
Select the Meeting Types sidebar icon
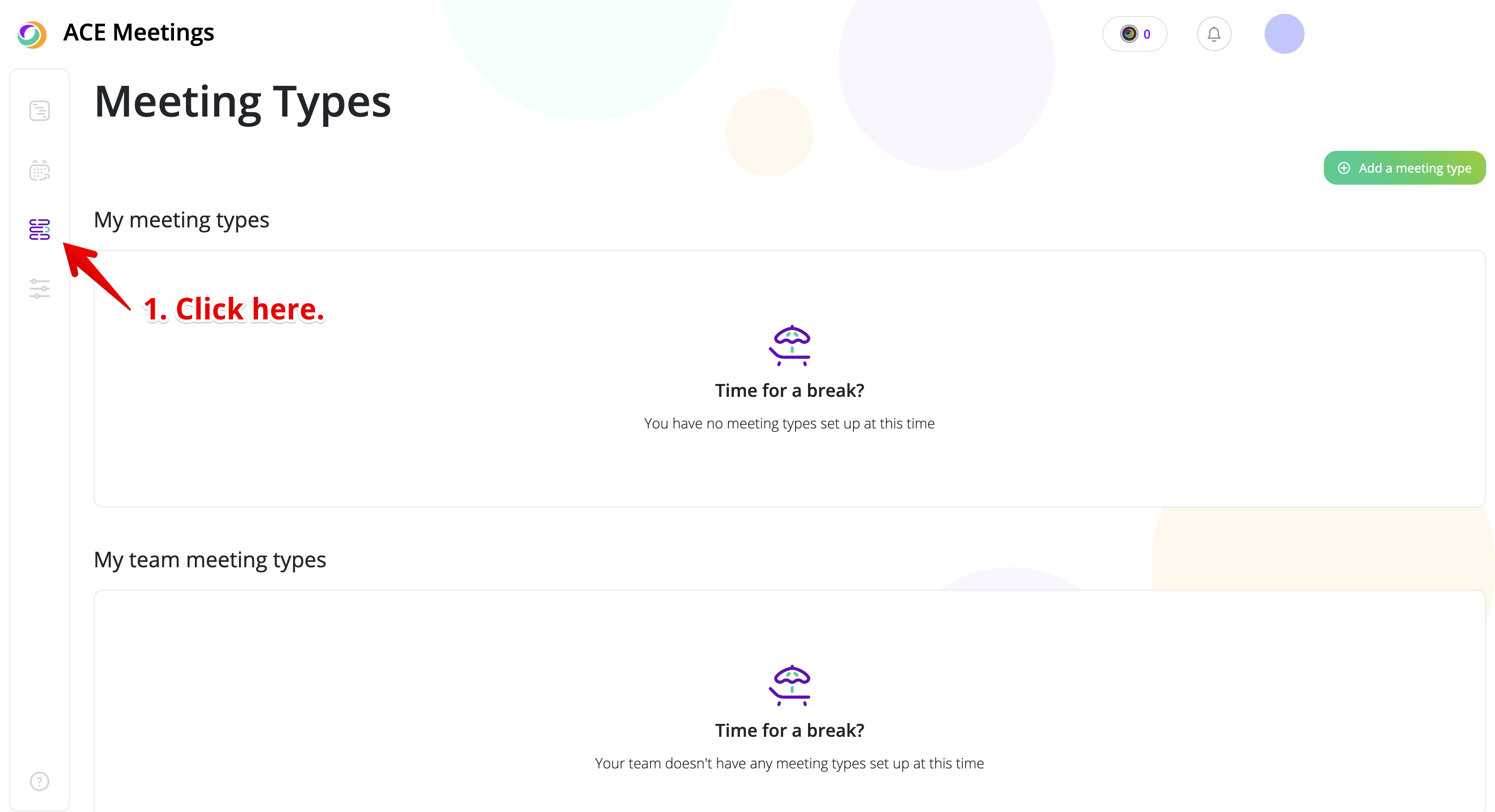pos(40,229)
